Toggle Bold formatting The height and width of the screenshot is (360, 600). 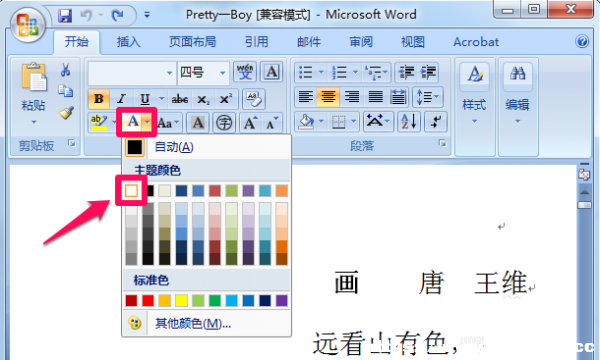click(x=98, y=99)
